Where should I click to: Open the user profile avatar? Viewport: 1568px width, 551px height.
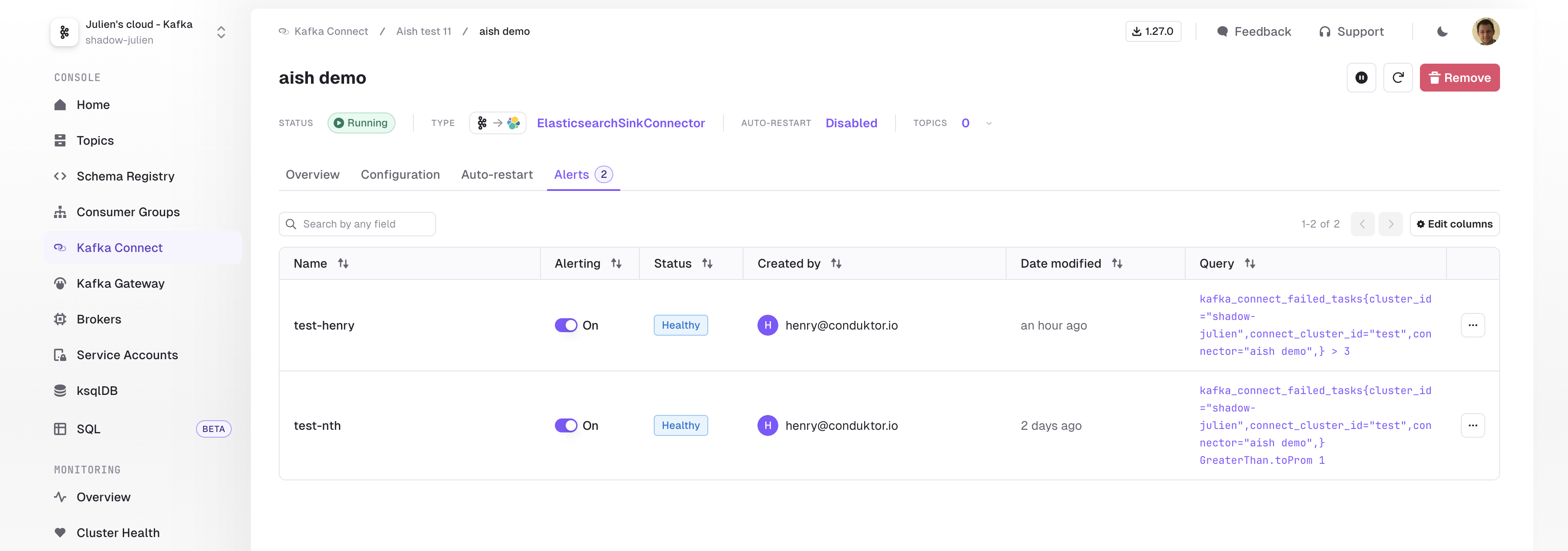1485,32
